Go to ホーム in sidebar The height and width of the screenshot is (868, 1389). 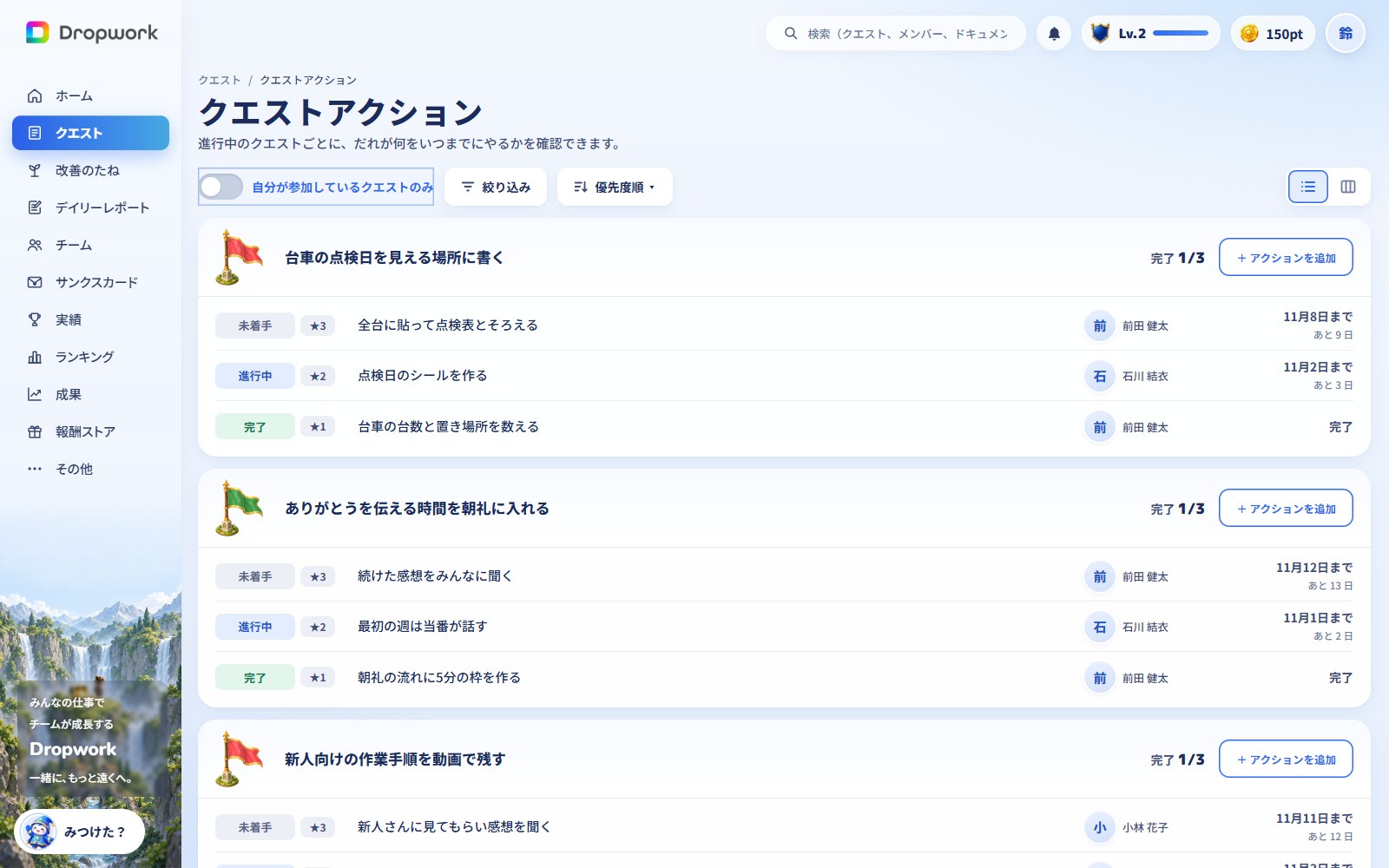tap(90, 95)
